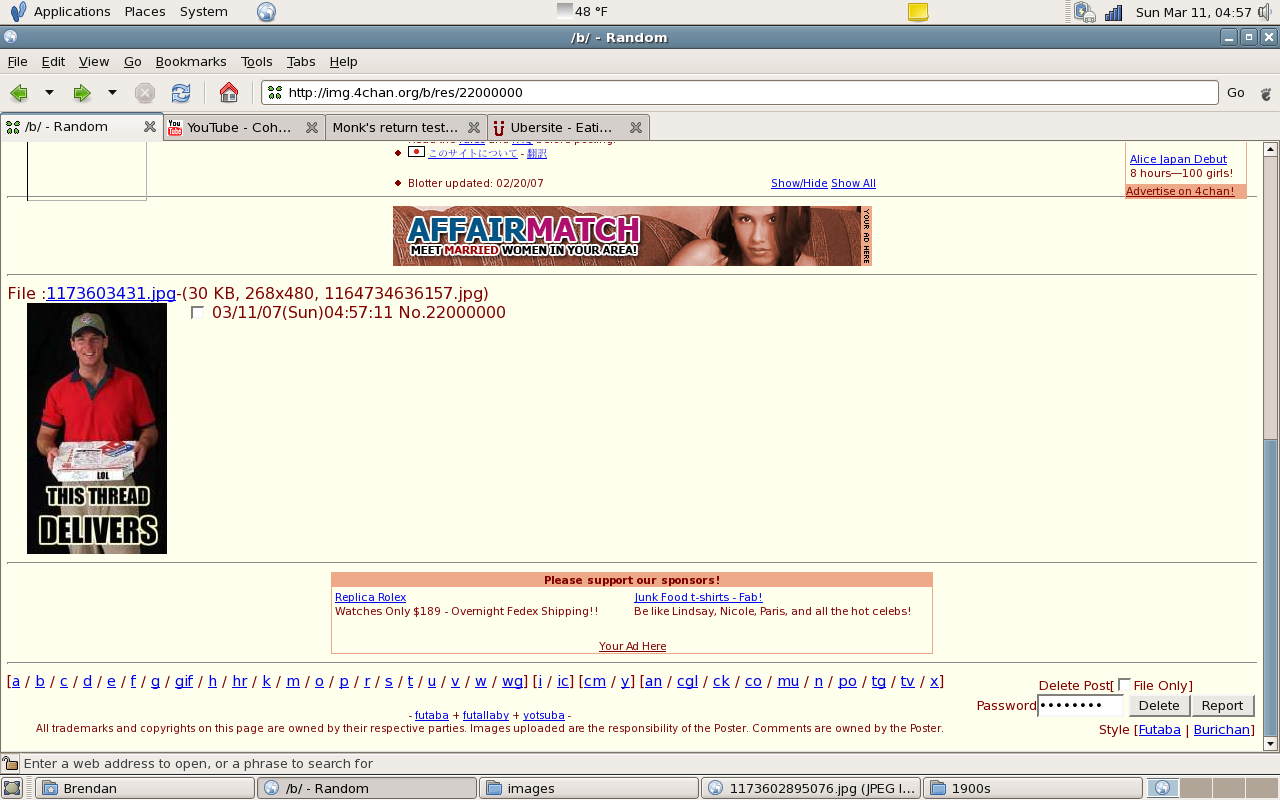
Task: Click the volume speaker icon
Action: 1266,12
